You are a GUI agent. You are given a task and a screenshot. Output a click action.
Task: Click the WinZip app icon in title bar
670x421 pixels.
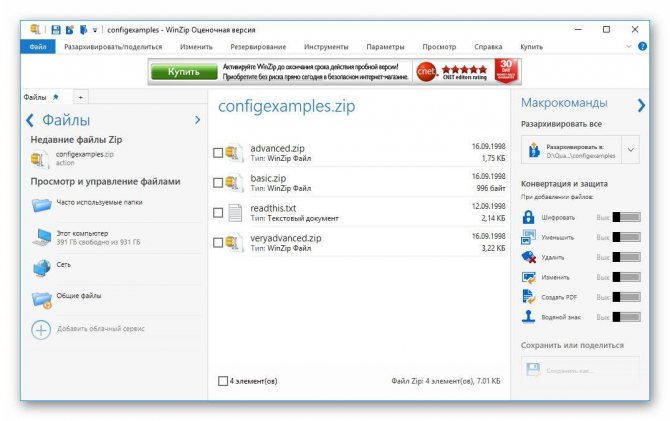35,29
